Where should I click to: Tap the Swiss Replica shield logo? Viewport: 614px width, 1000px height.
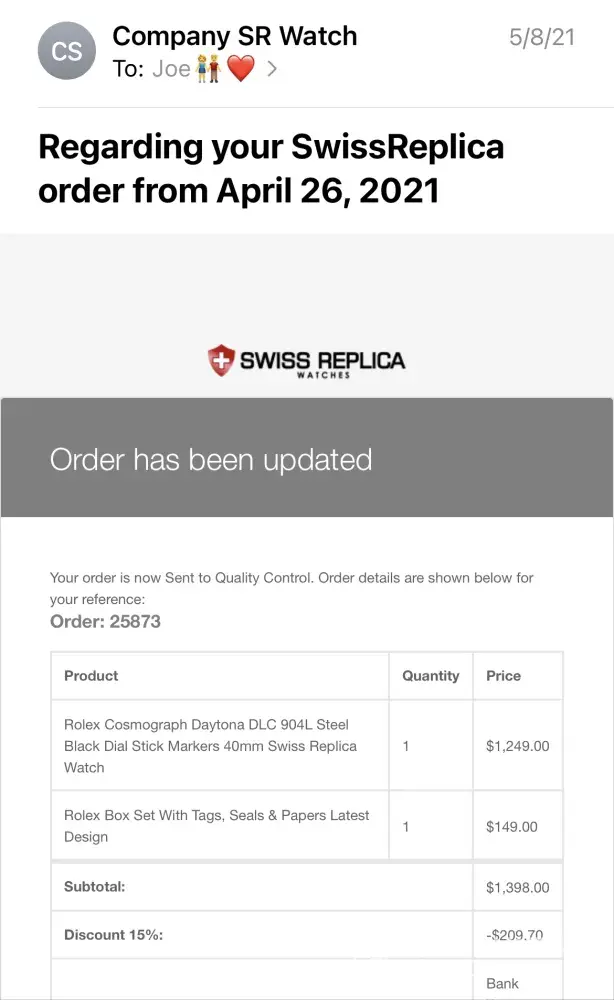(x=219, y=360)
